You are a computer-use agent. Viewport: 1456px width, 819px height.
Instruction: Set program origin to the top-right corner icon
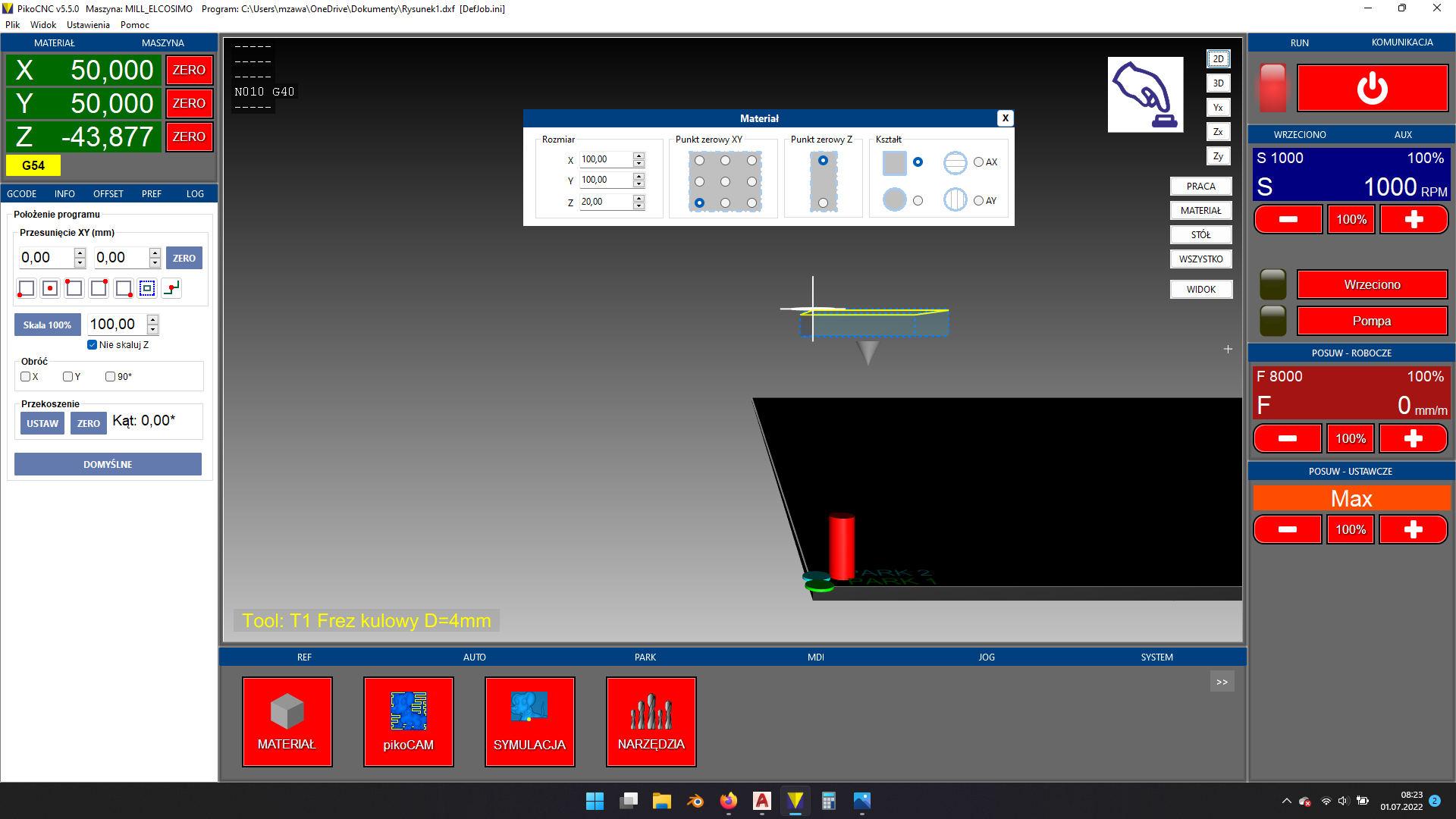99,288
